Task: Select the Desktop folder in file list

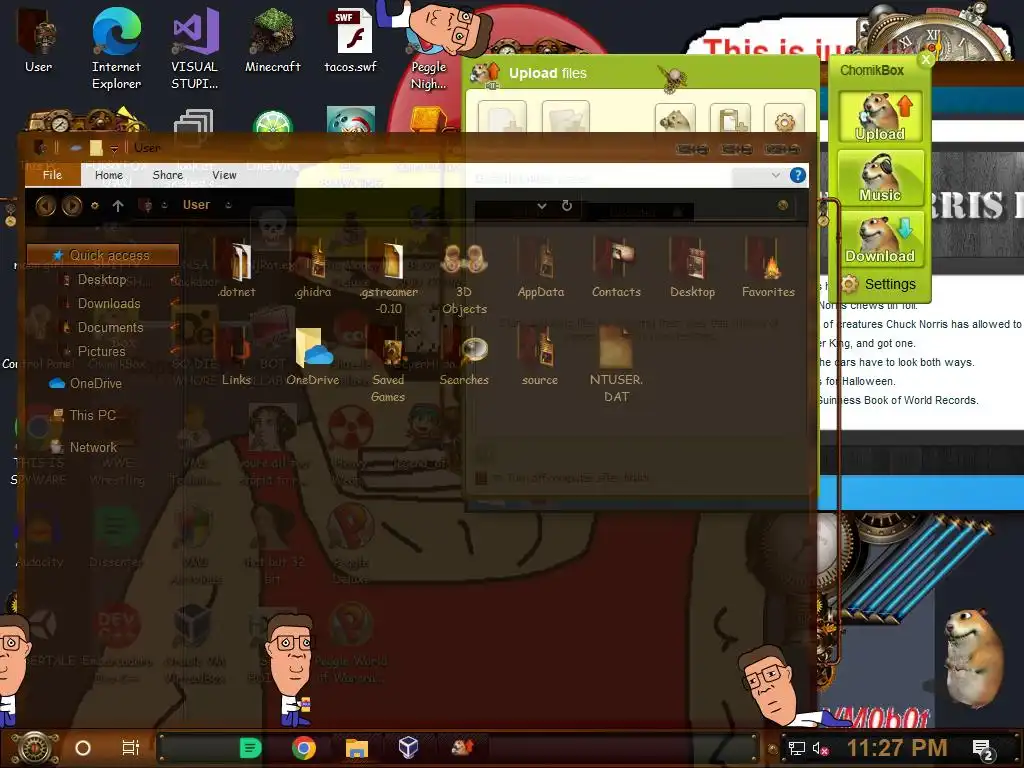Action: [x=692, y=270]
